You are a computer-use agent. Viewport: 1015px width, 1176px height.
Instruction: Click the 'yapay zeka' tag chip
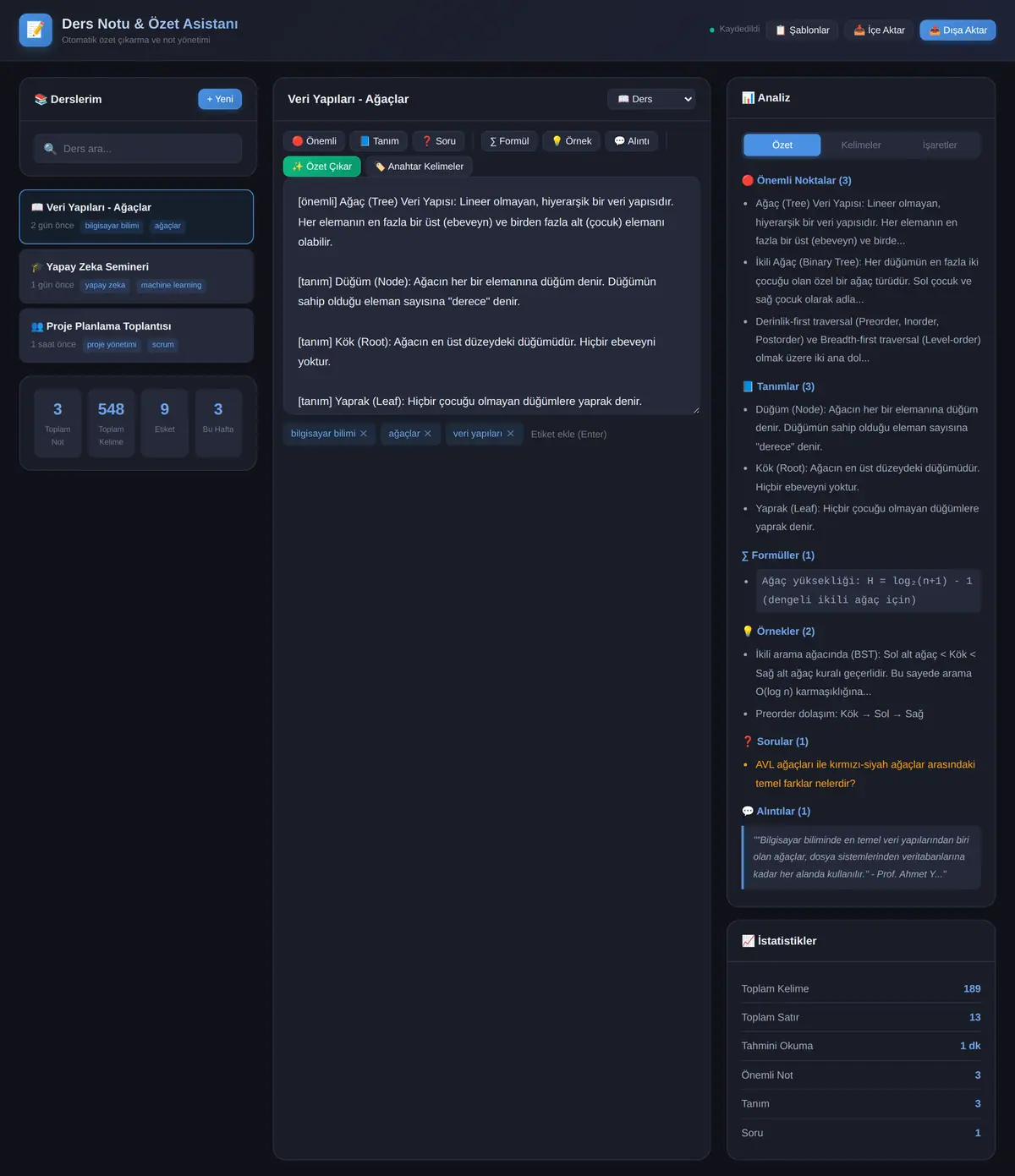pyautogui.click(x=105, y=286)
